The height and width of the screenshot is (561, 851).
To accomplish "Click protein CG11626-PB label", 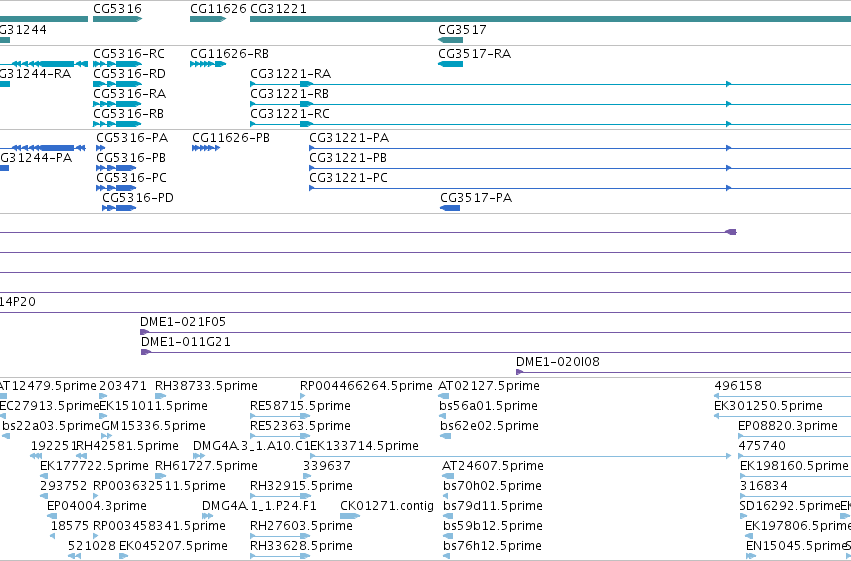I will coord(231,138).
